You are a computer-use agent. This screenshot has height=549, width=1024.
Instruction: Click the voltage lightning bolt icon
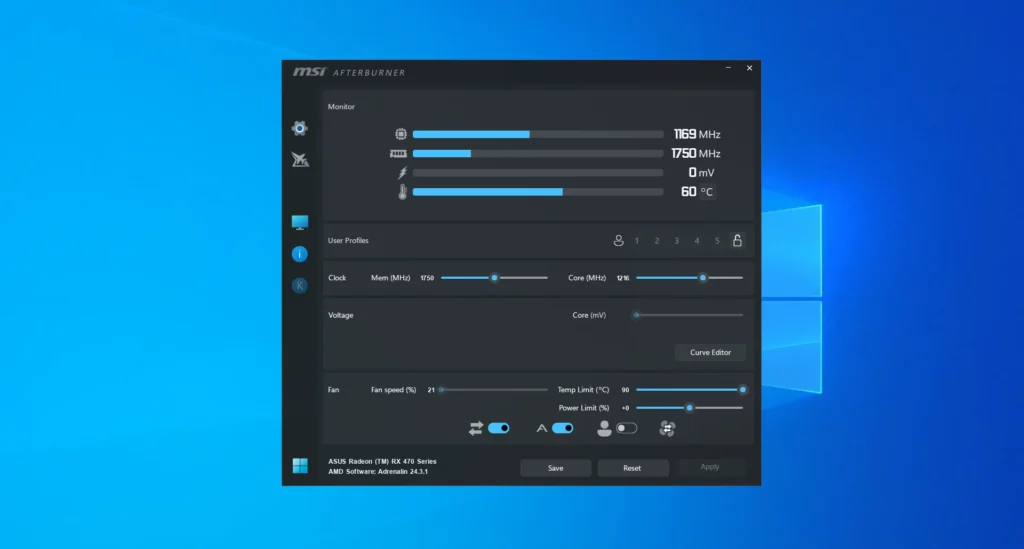[402, 172]
